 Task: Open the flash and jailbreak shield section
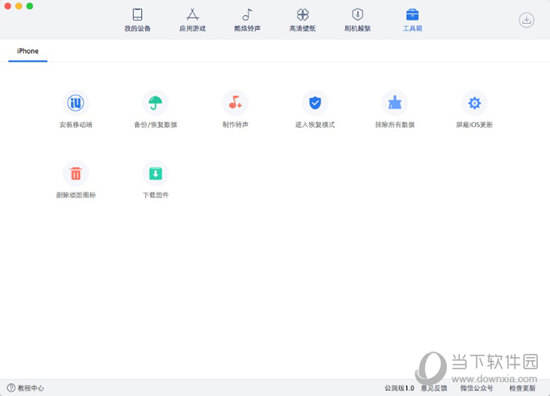(x=357, y=20)
